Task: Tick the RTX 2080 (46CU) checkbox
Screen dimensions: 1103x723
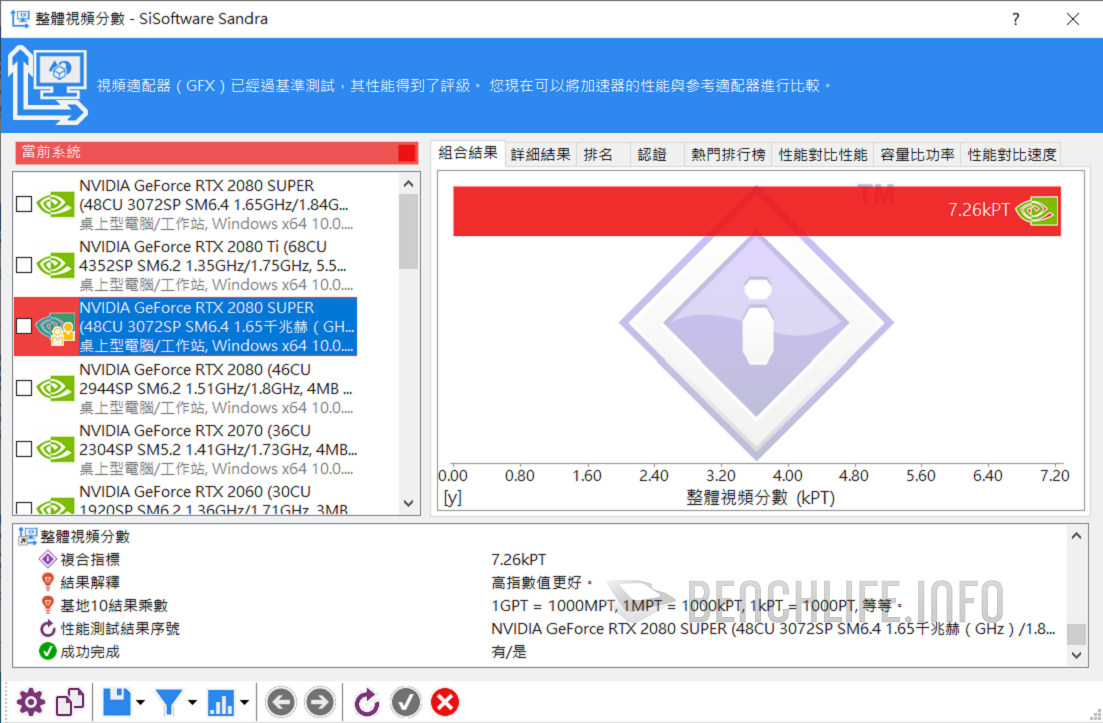Action: pyautogui.click(x=24, y=388)
